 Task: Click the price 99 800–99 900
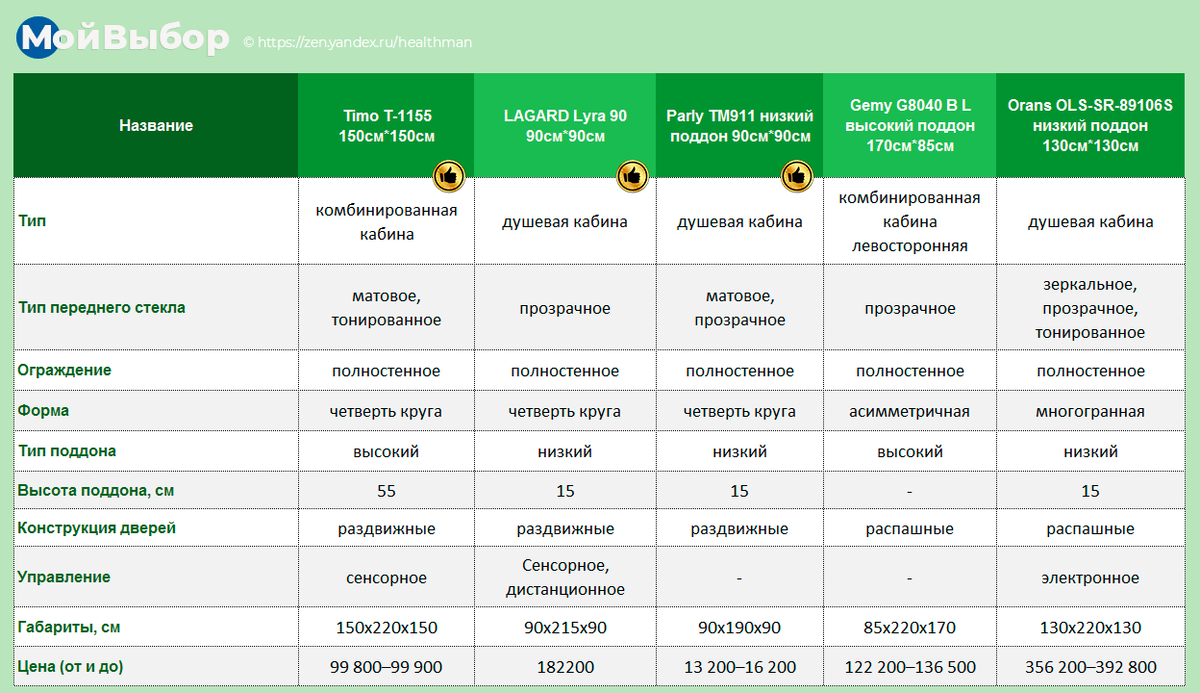click(x=387, y=666)
